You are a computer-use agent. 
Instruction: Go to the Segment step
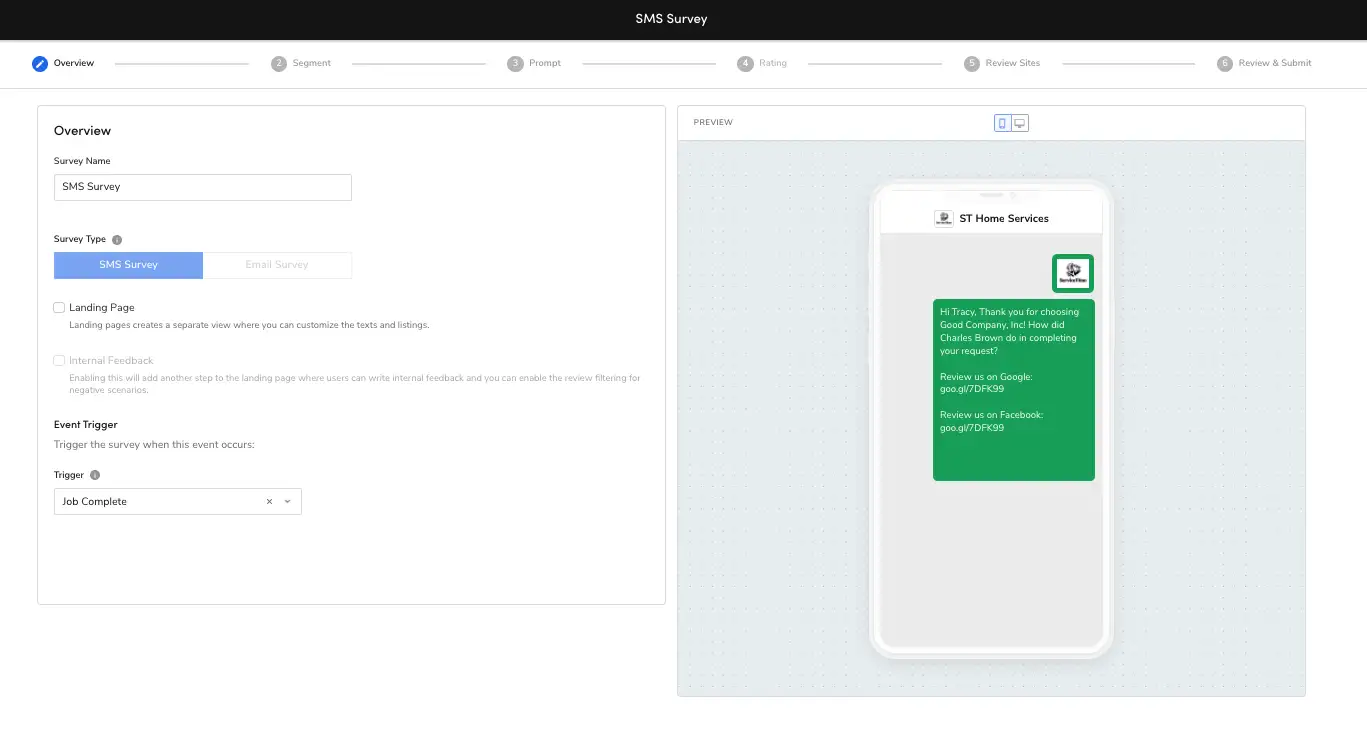click(x=278, y=63)
